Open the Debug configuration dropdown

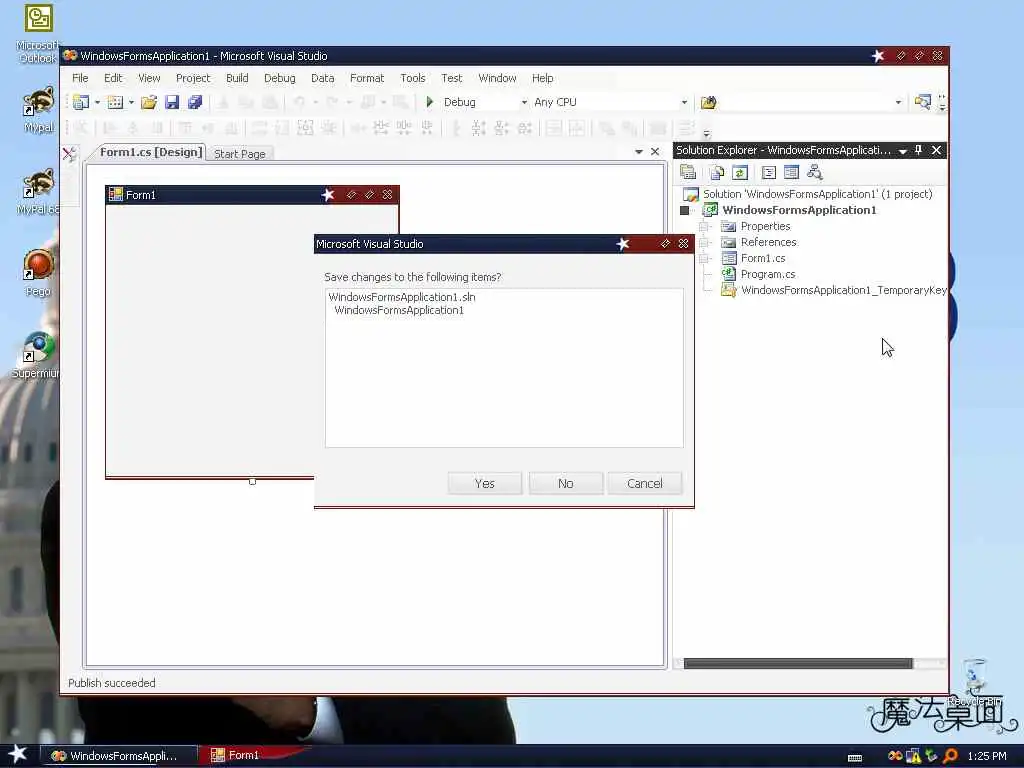tap(524, 102)
